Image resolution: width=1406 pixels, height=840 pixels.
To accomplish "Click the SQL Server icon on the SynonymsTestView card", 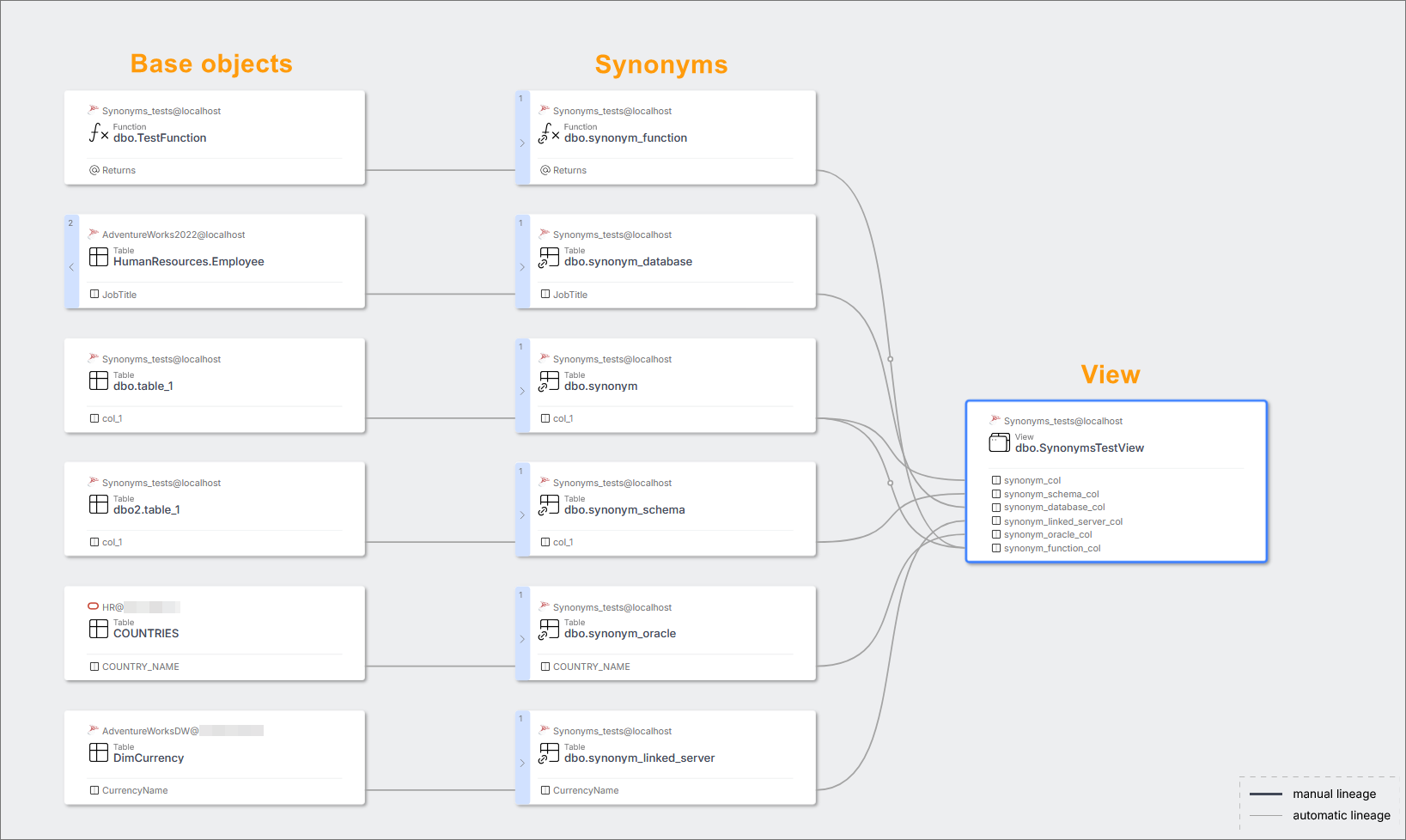I will pos(995,420).
